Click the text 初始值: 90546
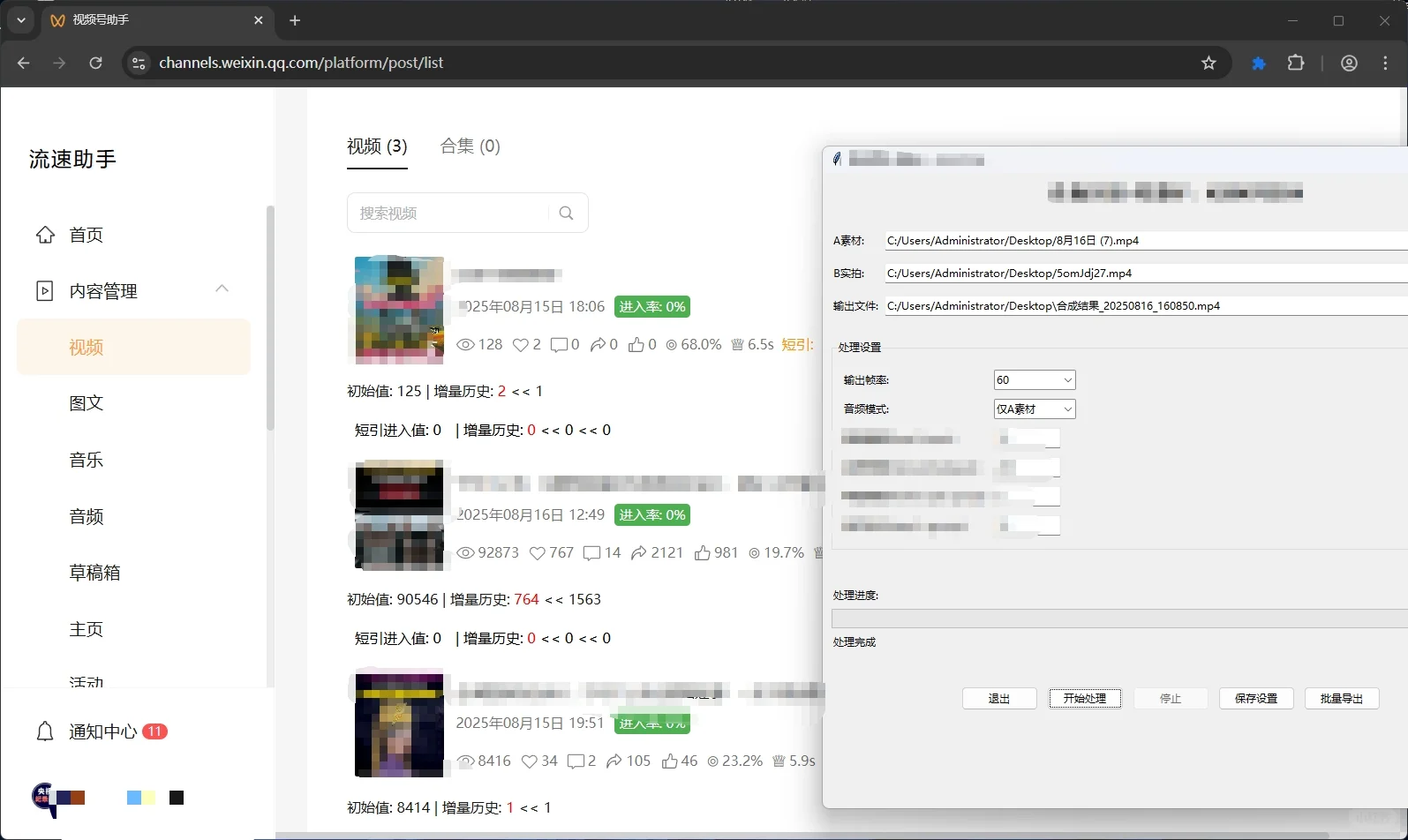Screen dimensions: 1408x840 click(392, 599)
